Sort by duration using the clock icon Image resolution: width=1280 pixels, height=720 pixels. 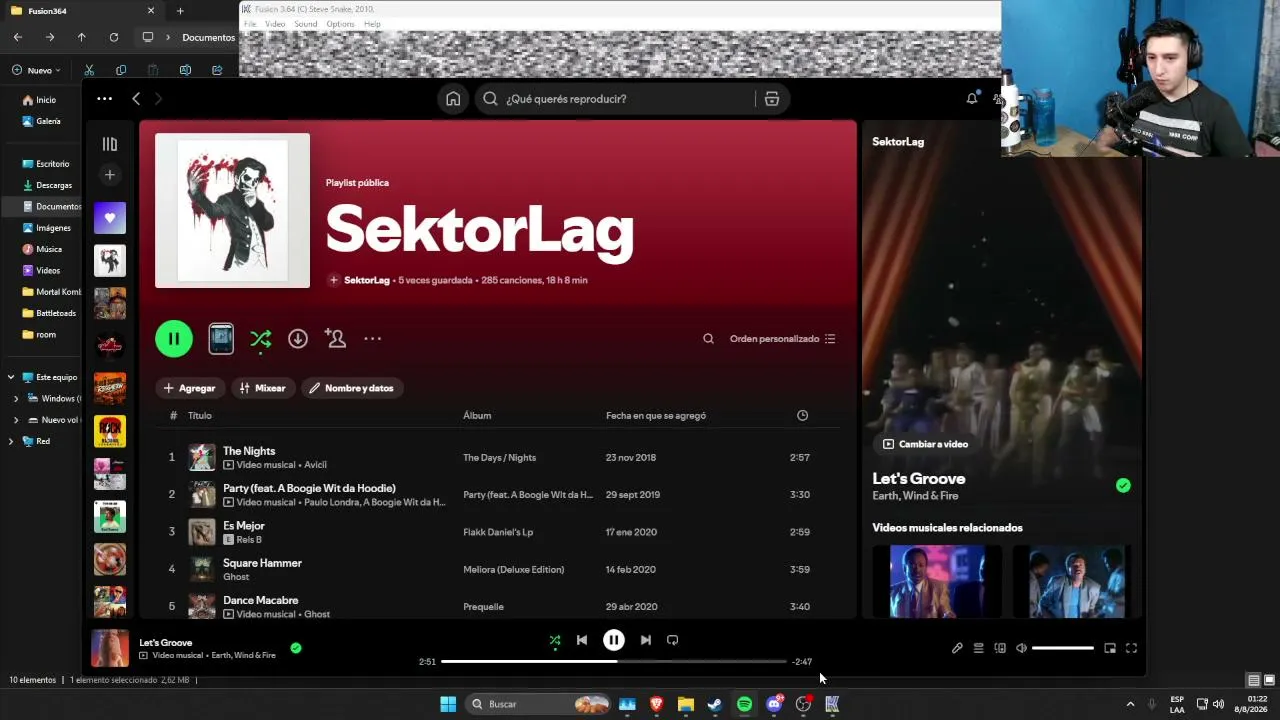point(802,416)
